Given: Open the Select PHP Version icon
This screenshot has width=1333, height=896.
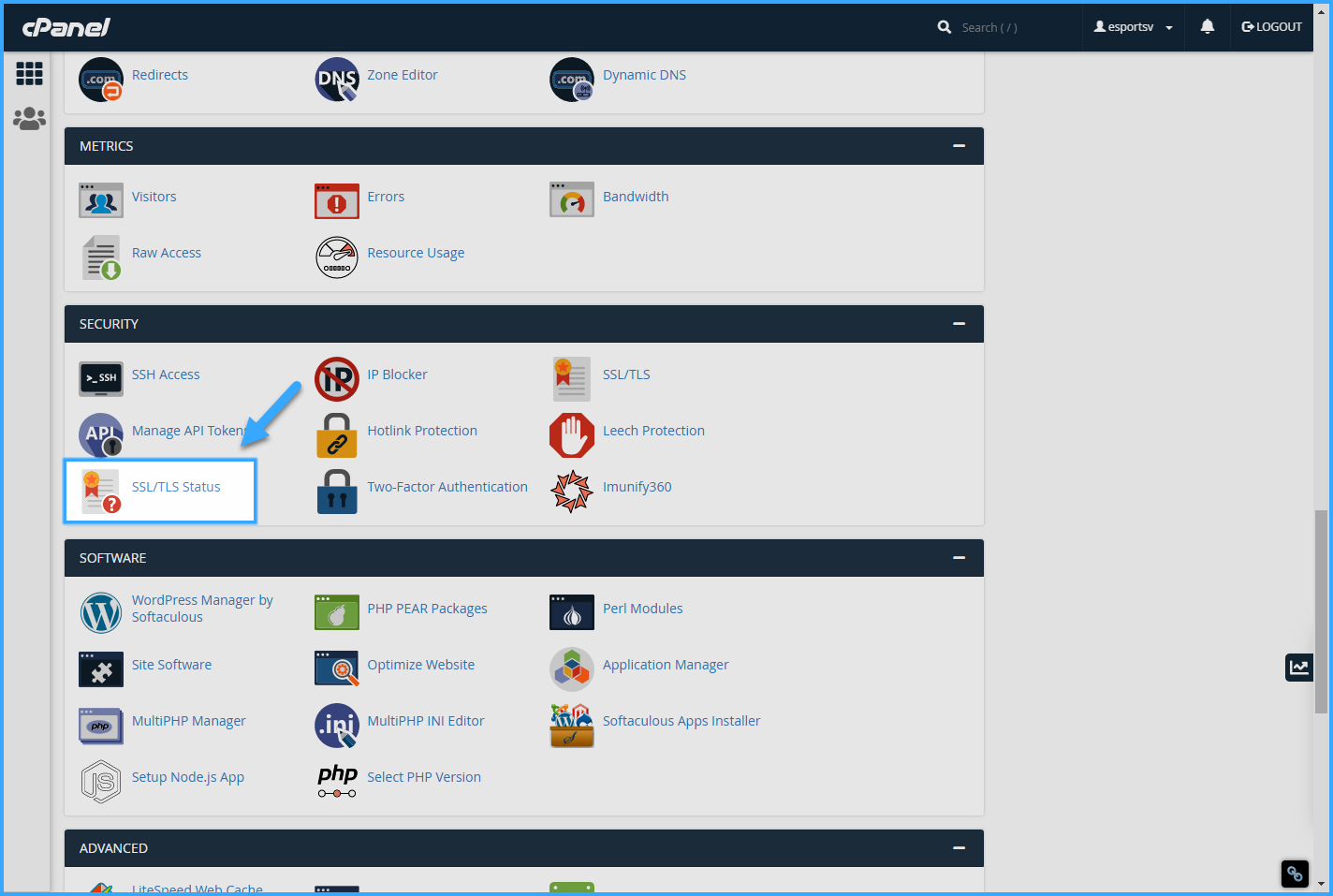Looking at the screenshot, I should click(337, 782).
